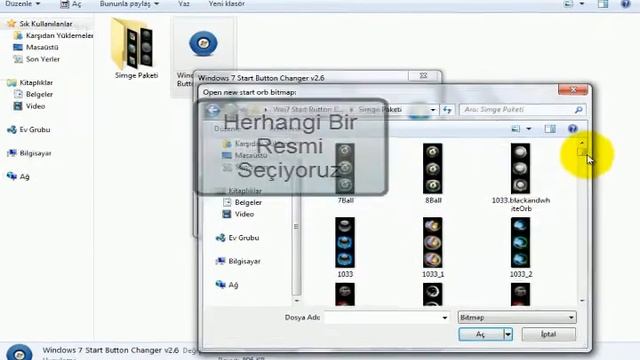Click the Dosya Adı filename input field
This screenshot has width=640, height=360.
[382, 317]
